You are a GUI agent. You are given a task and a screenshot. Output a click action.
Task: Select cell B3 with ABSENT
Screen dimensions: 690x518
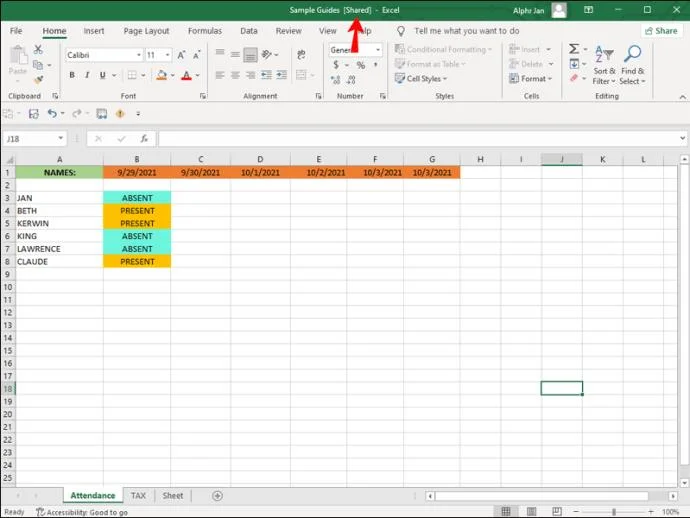coord(137,198)
